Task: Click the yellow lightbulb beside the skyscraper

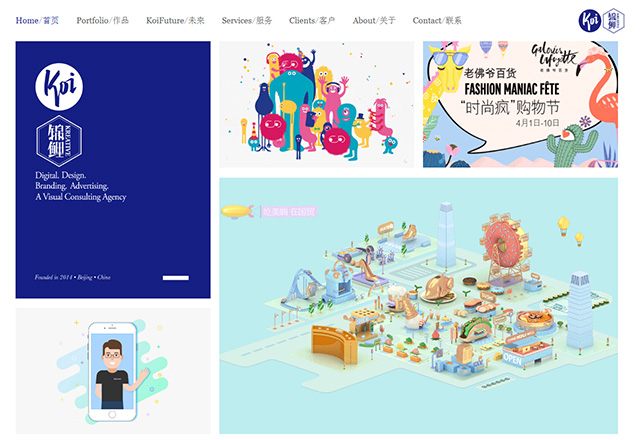Action: pyautogui.click(x=563, y=223)
